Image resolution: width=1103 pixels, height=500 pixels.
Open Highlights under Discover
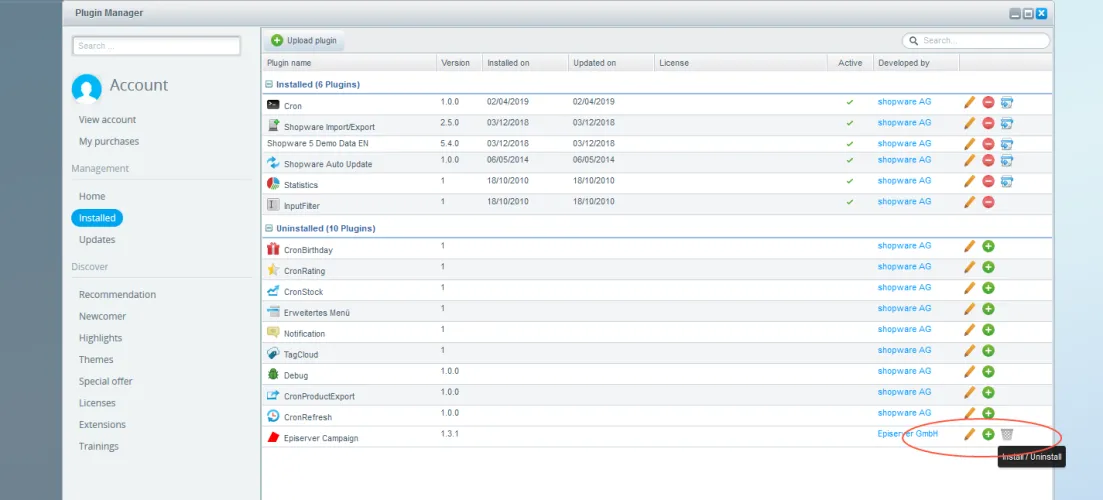pos(101,338)
